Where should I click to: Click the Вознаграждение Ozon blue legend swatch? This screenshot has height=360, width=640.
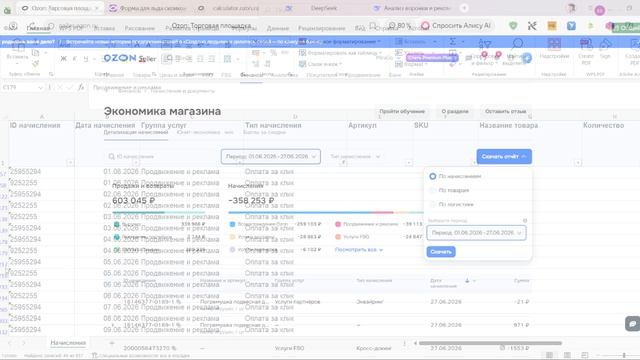coord(232,224)
